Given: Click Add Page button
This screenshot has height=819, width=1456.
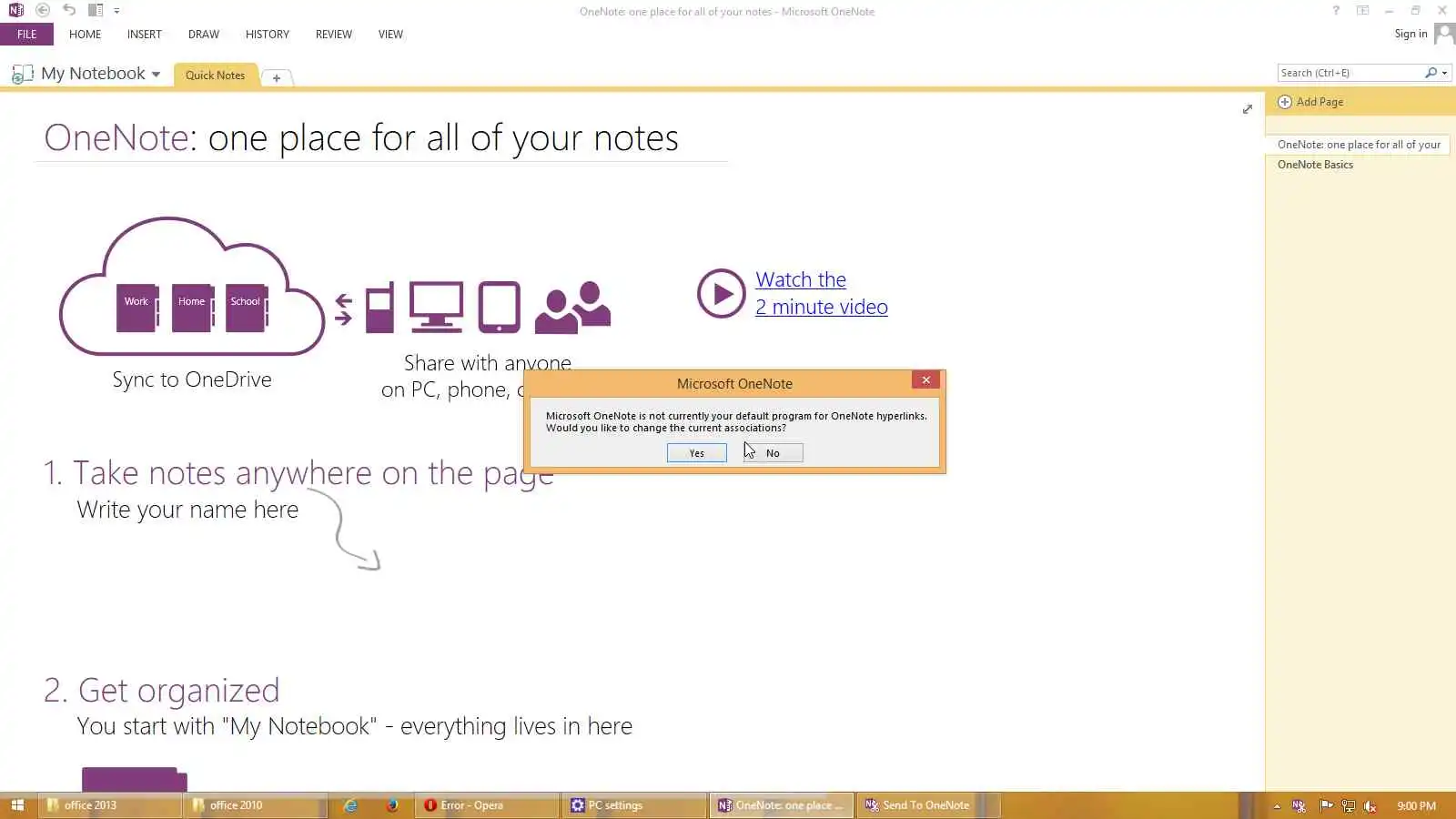Looking at the screenshot, I should (x=1311, y=102).
